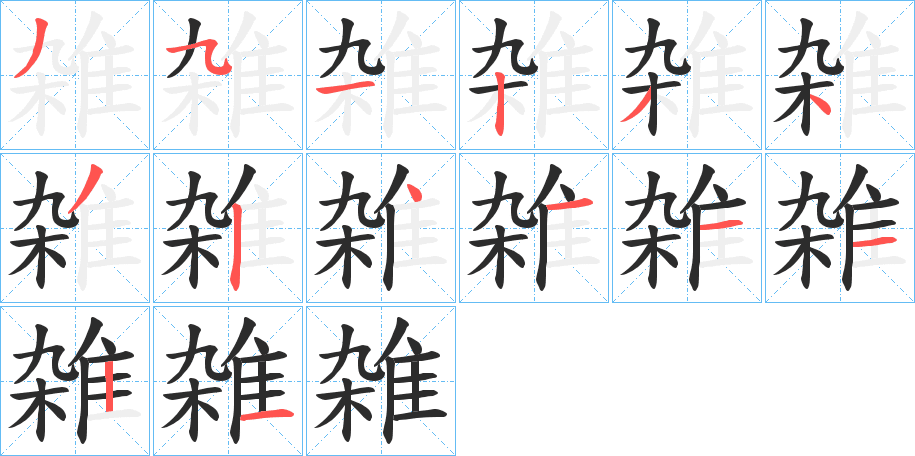Select the final completed 雜 character panel

click(x=381, y=381)
